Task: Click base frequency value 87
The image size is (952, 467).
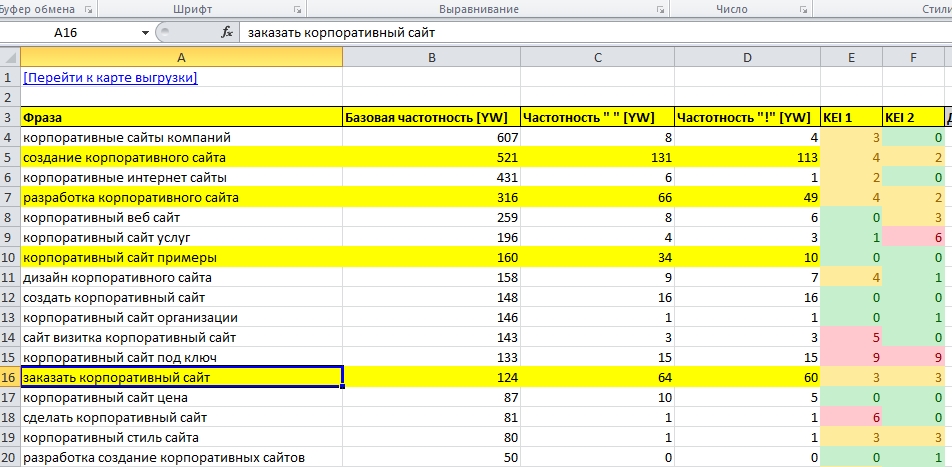Action: [432, 398]
